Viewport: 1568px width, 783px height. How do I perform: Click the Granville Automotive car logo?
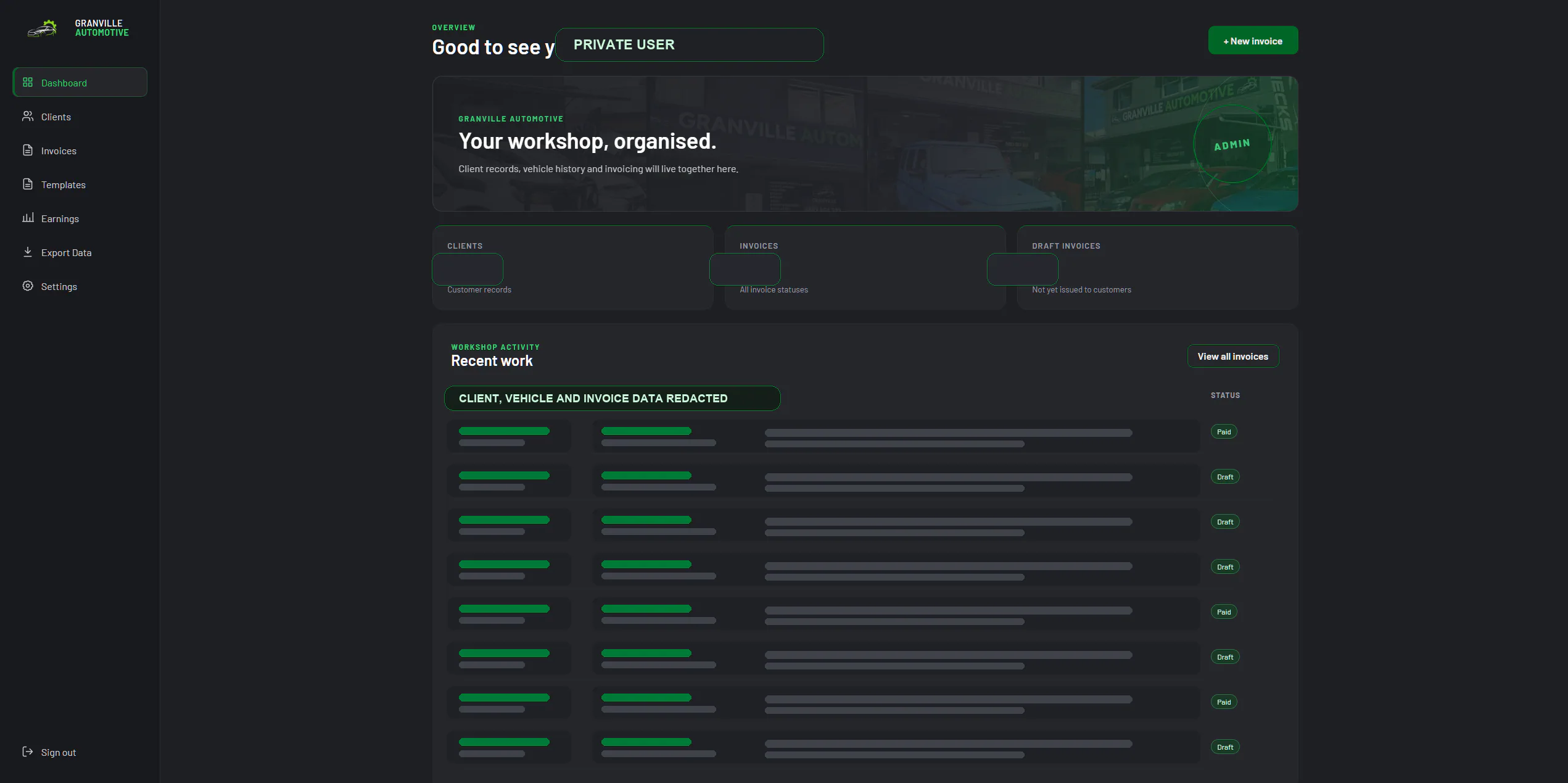pos(42,28)
